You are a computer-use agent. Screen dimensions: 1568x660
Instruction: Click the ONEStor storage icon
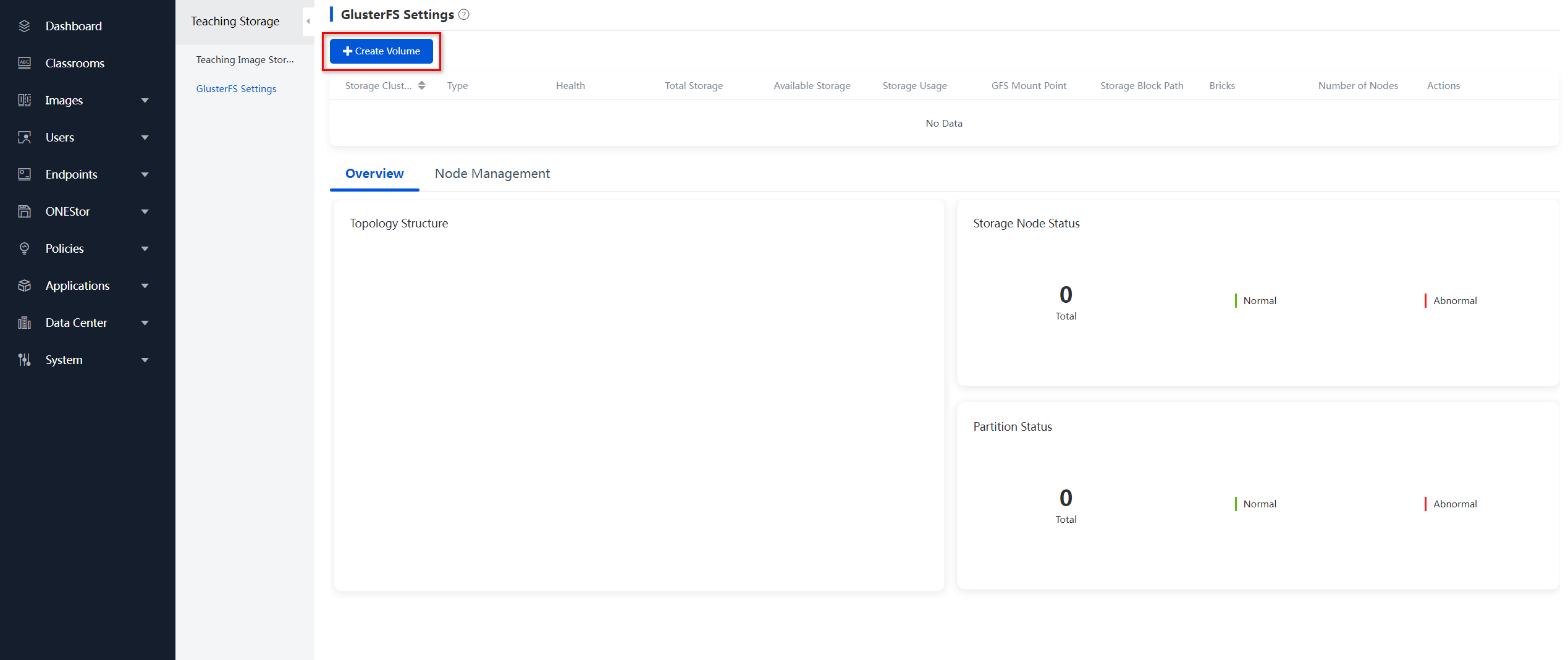[24, 211]
